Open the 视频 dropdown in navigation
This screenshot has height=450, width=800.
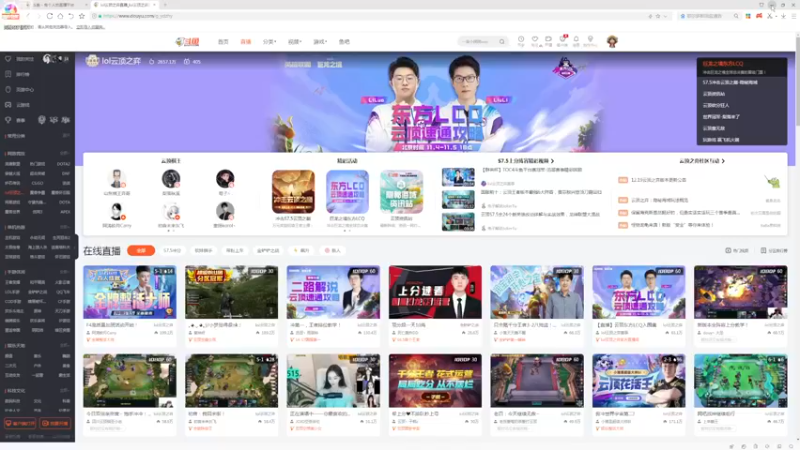pyautogui.click(x=294, y=42)
